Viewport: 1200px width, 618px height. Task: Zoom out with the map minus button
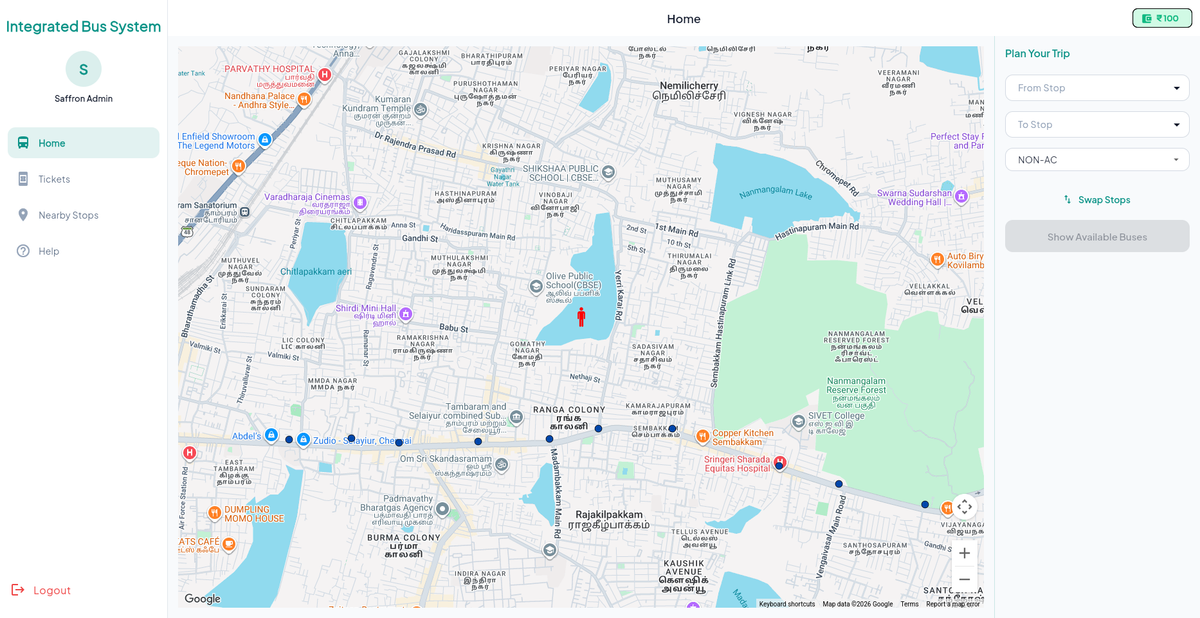(x=964, y=579)
